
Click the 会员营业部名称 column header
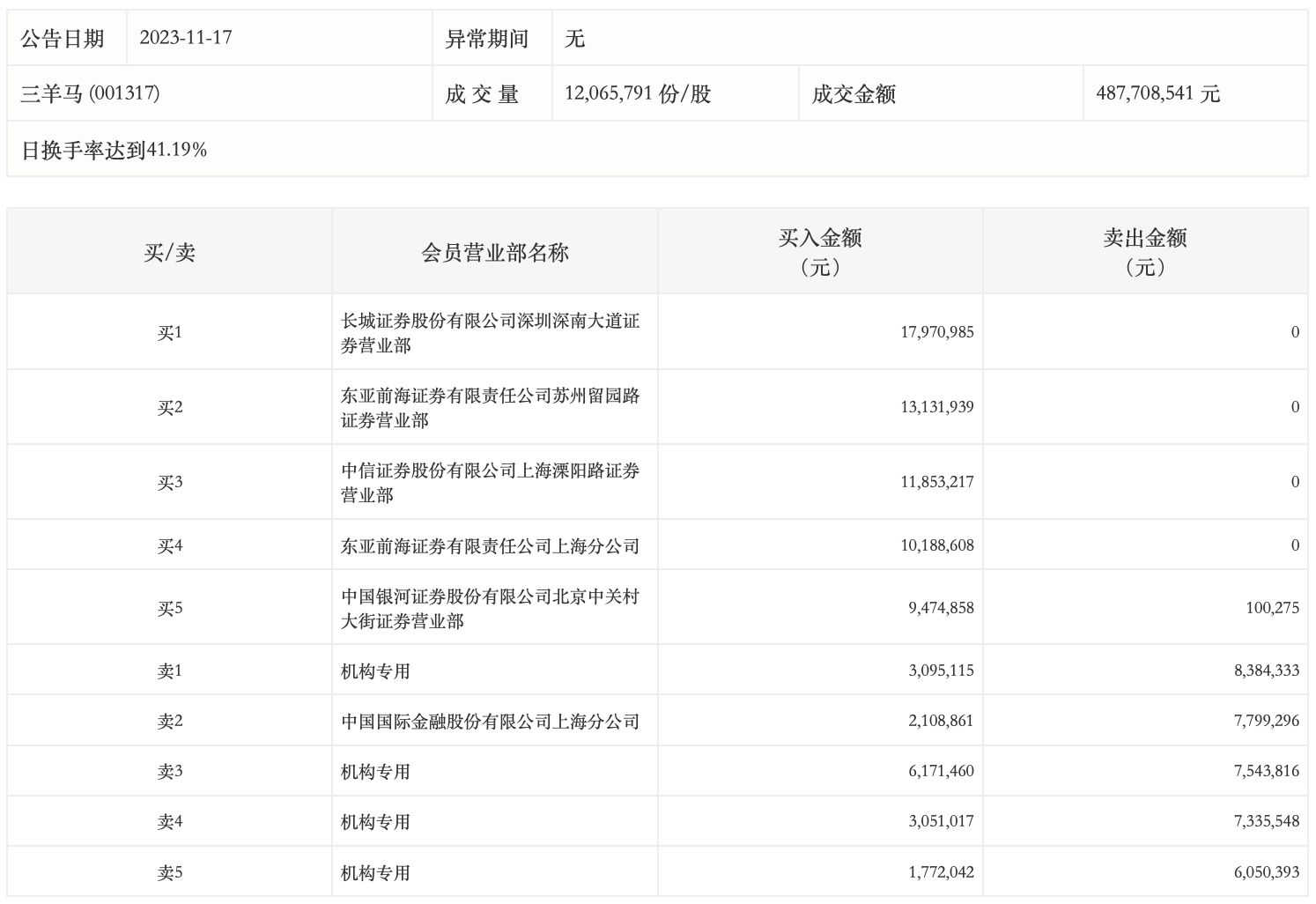(x=495, y=253)
